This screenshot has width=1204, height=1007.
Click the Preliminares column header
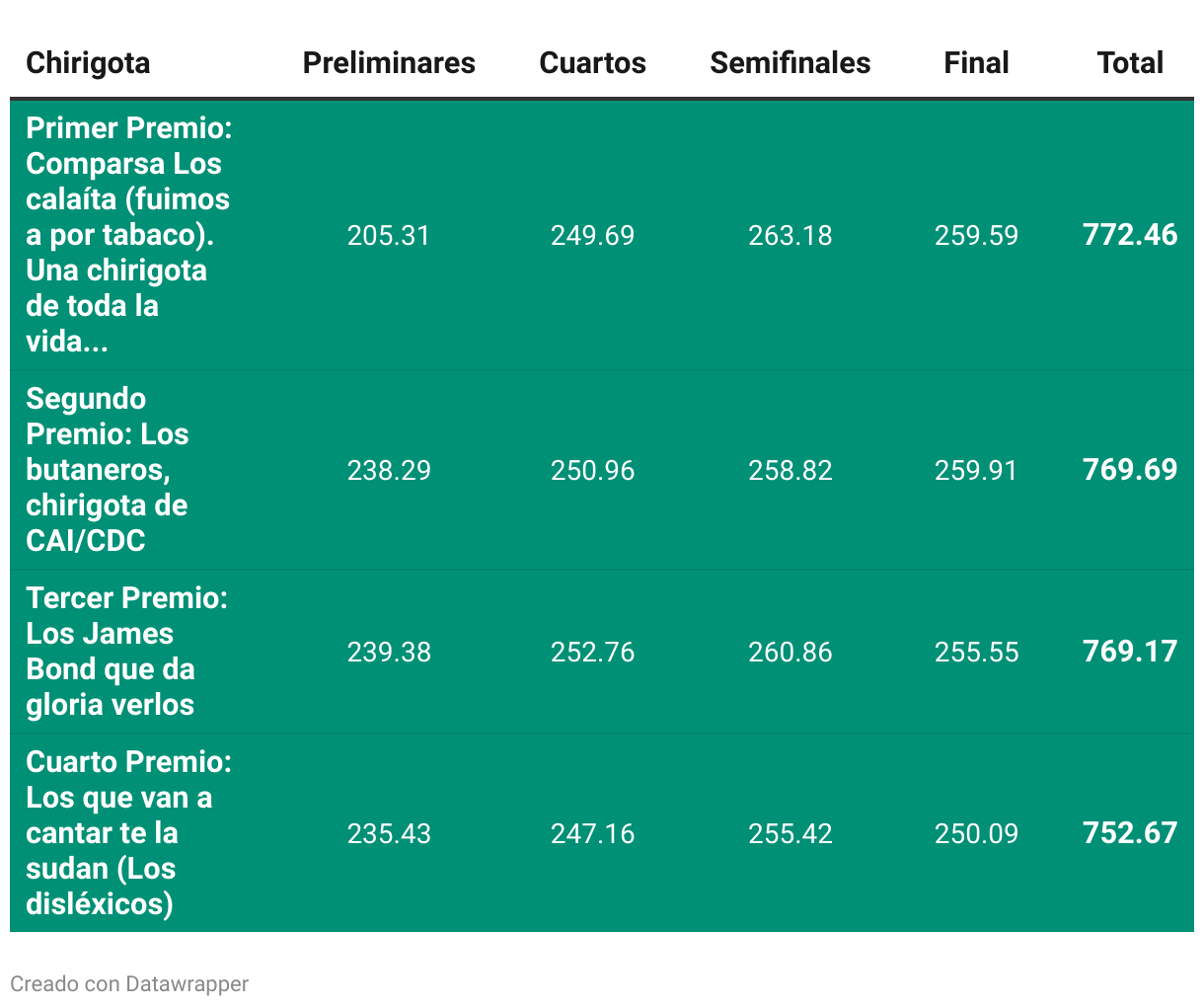(x=389, y=63)
